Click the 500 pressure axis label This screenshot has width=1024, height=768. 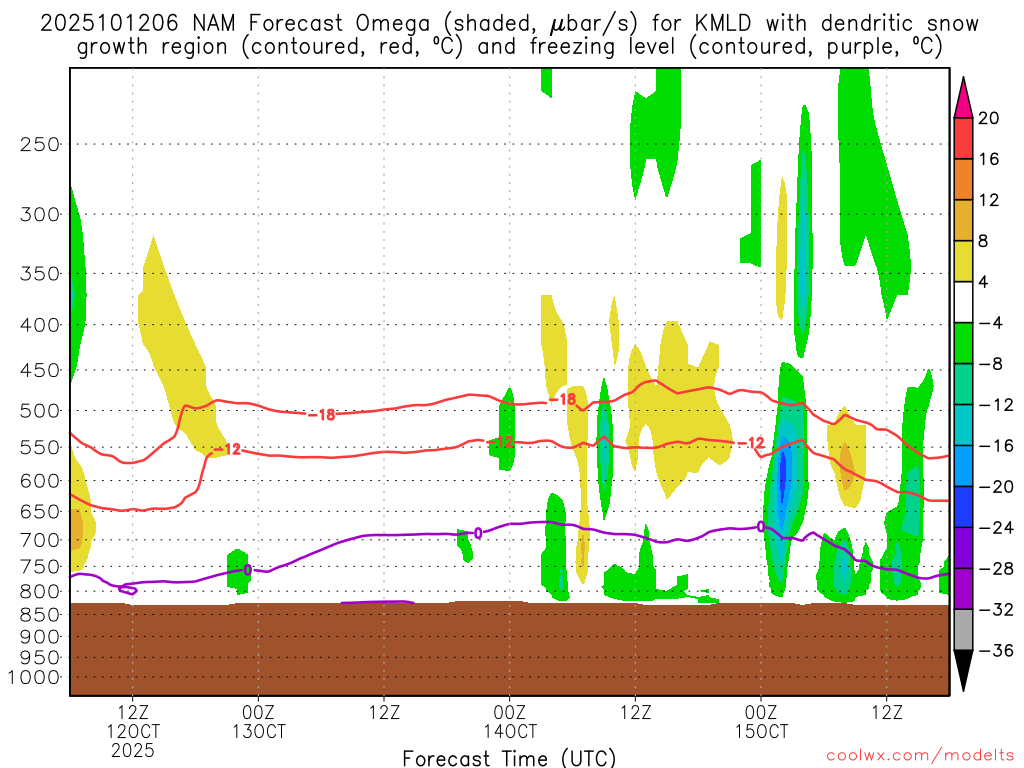point(40,411)
